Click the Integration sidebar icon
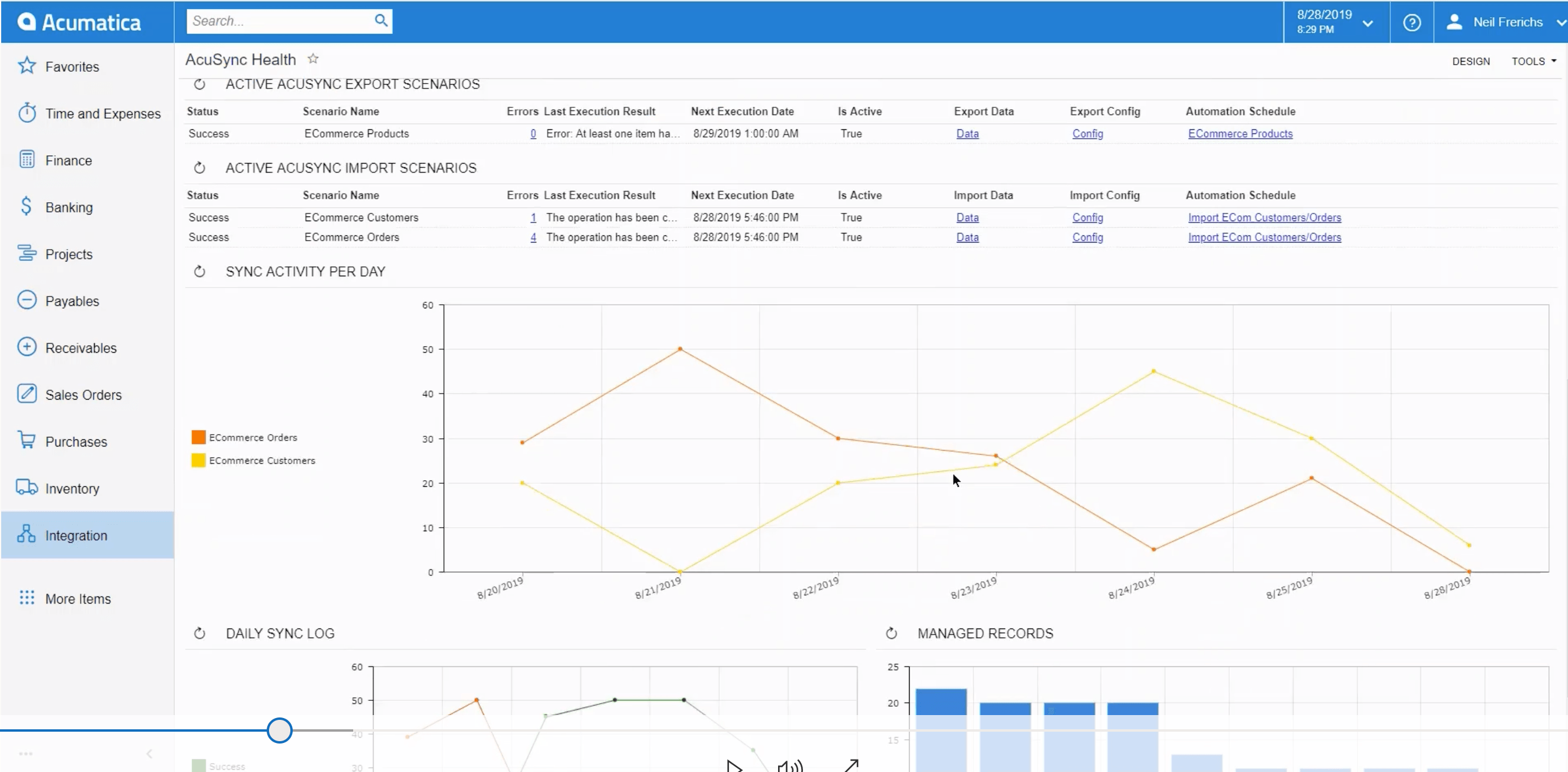Image resolution: width=1568 pixels, height=772 pixels. tap(28, 535)
